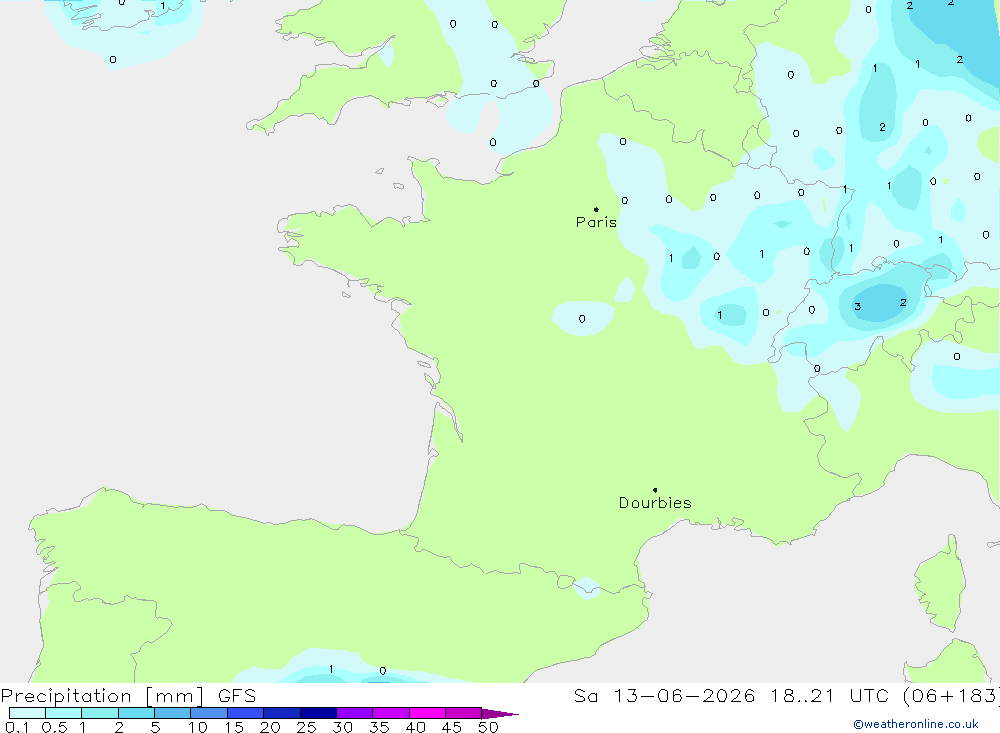Image resolution: width=1000 pixels, height=733 pixels.
Task: Pick the 15–20 mm legend swatch
Action: 246,713
